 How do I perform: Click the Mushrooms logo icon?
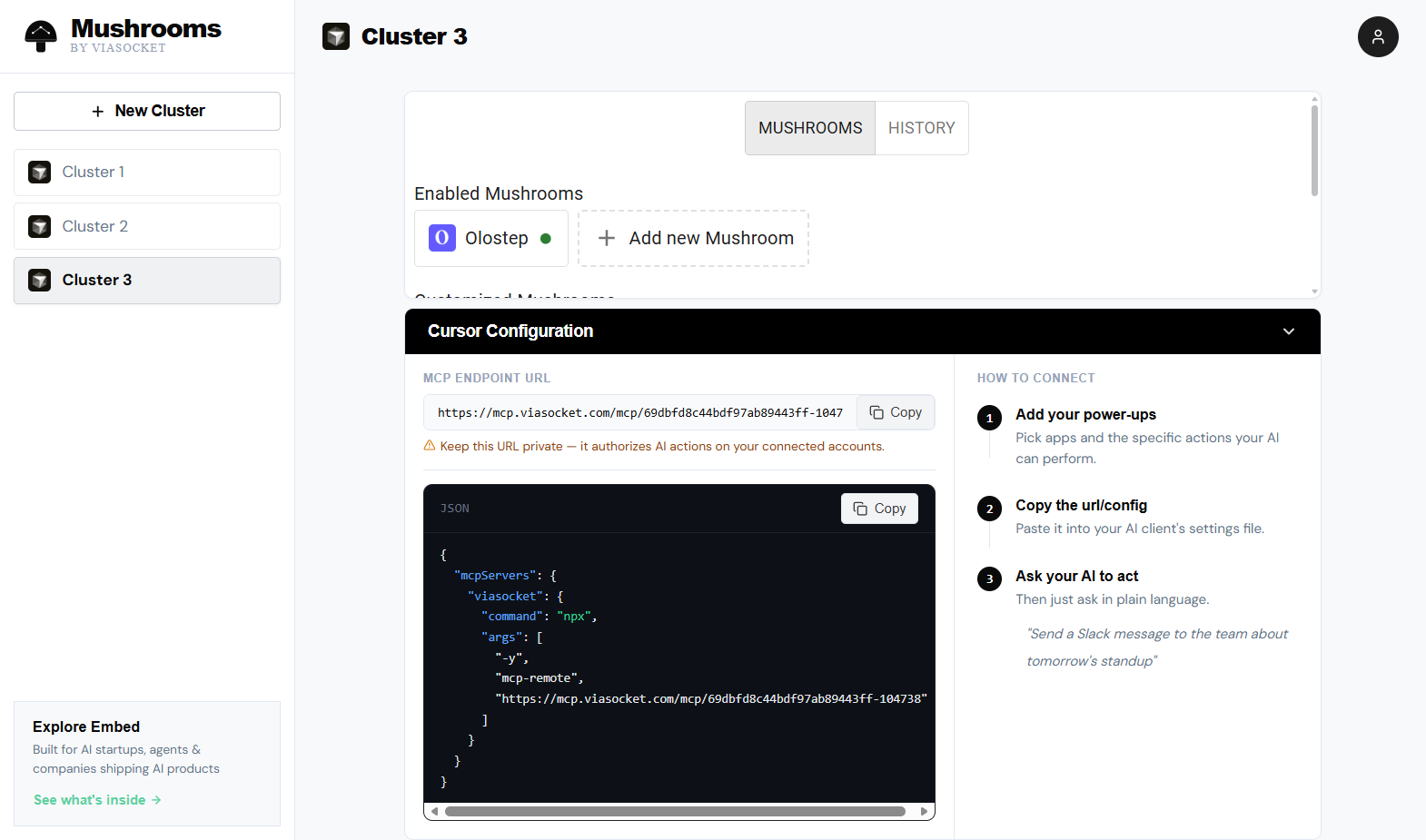pyautogui.click(x=40, y=36)
